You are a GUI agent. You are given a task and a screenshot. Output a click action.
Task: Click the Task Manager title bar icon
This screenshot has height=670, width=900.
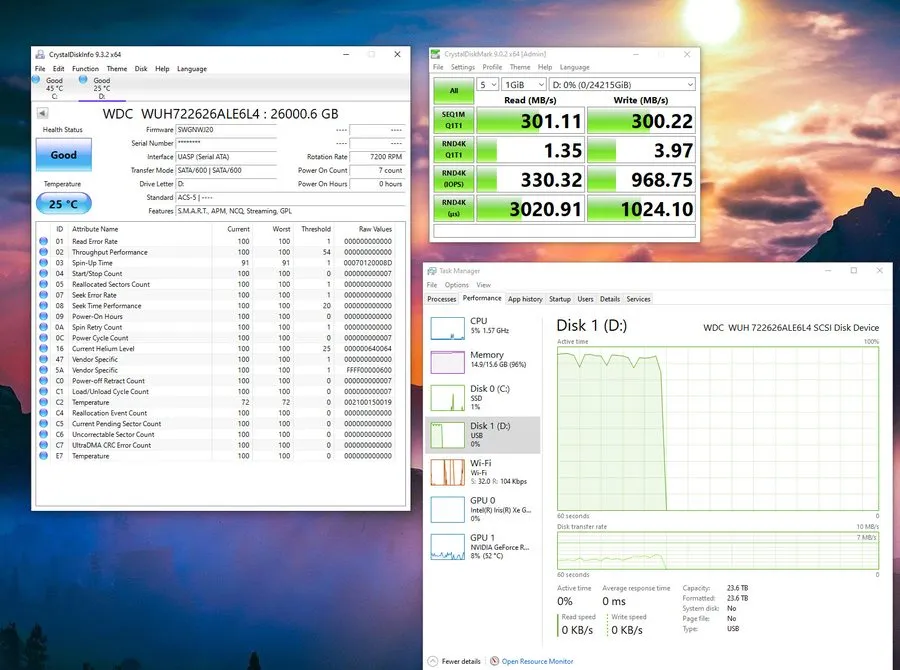tap(432, 271)
